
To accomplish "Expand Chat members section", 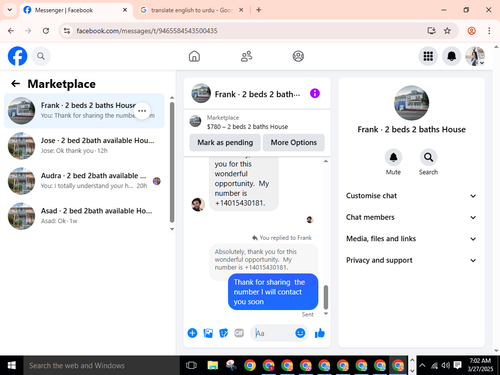I will [x=411, y=217].
